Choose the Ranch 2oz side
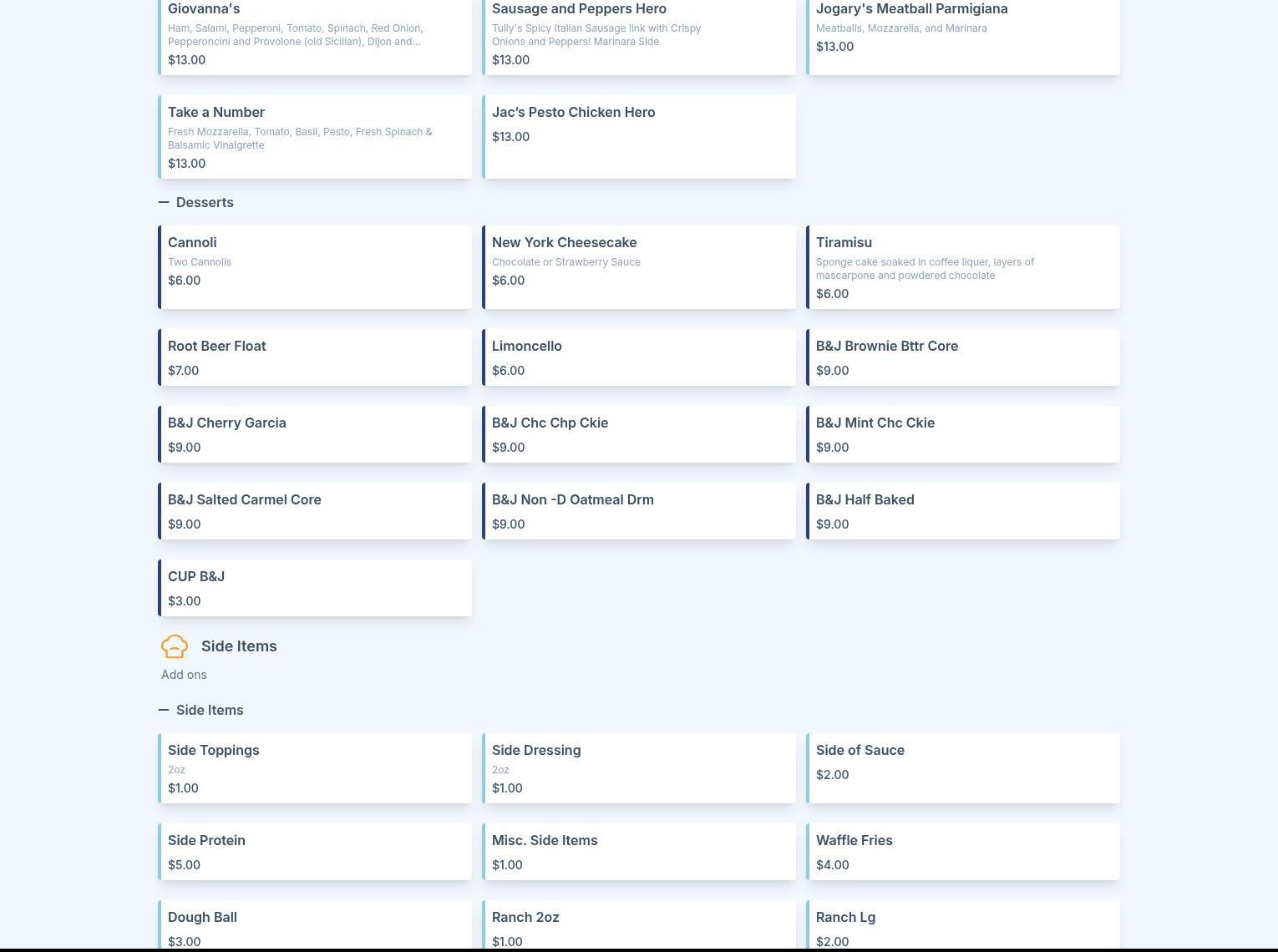 (x=639, y=925)
